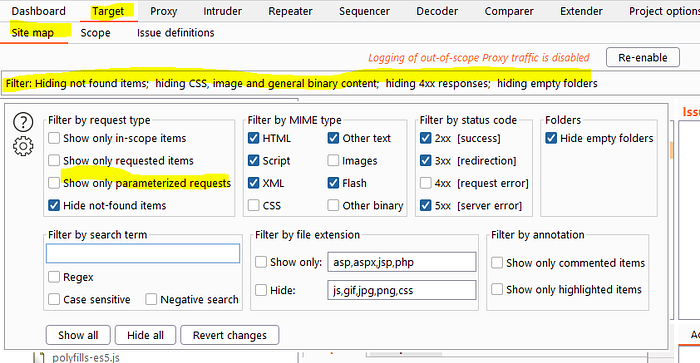
Task: Enable Show only in-scope items
Action: point(54,138)
